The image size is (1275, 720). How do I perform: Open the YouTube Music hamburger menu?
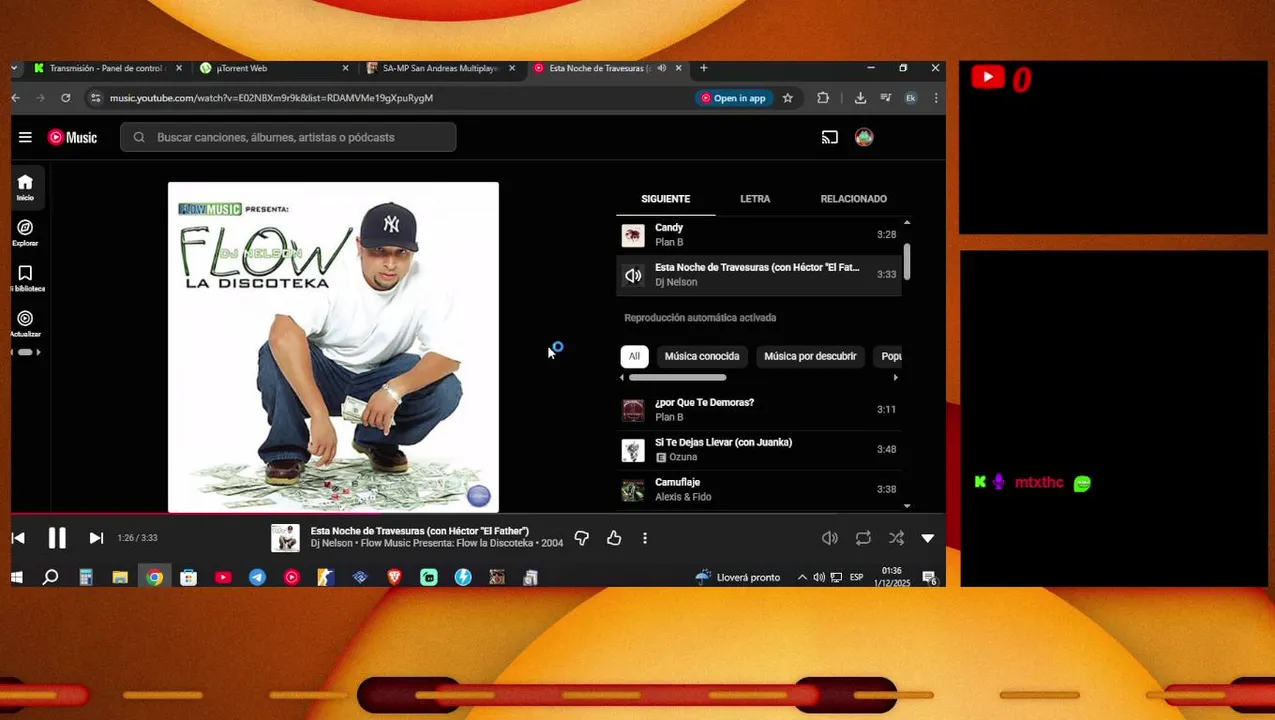[x=25, y=138]
